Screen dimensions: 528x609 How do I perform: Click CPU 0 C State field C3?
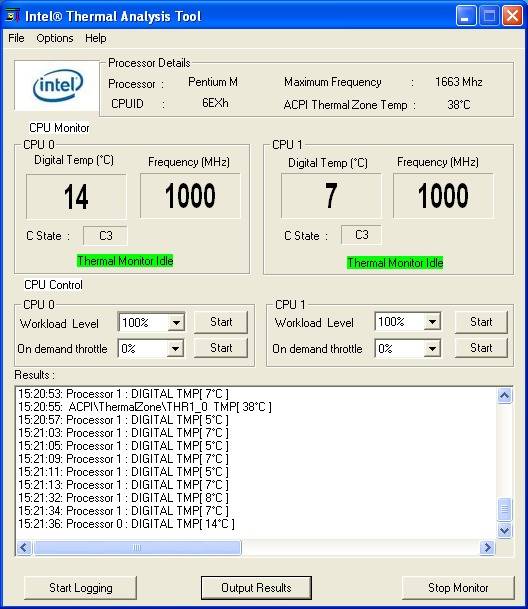click(x=105, y=236)
